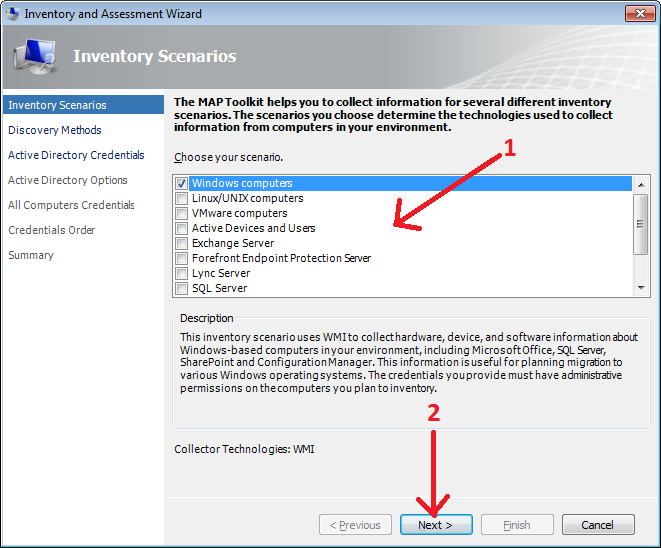Jump to the Summary step in the sidebar
661x548 pixels.
pos(31,255)
